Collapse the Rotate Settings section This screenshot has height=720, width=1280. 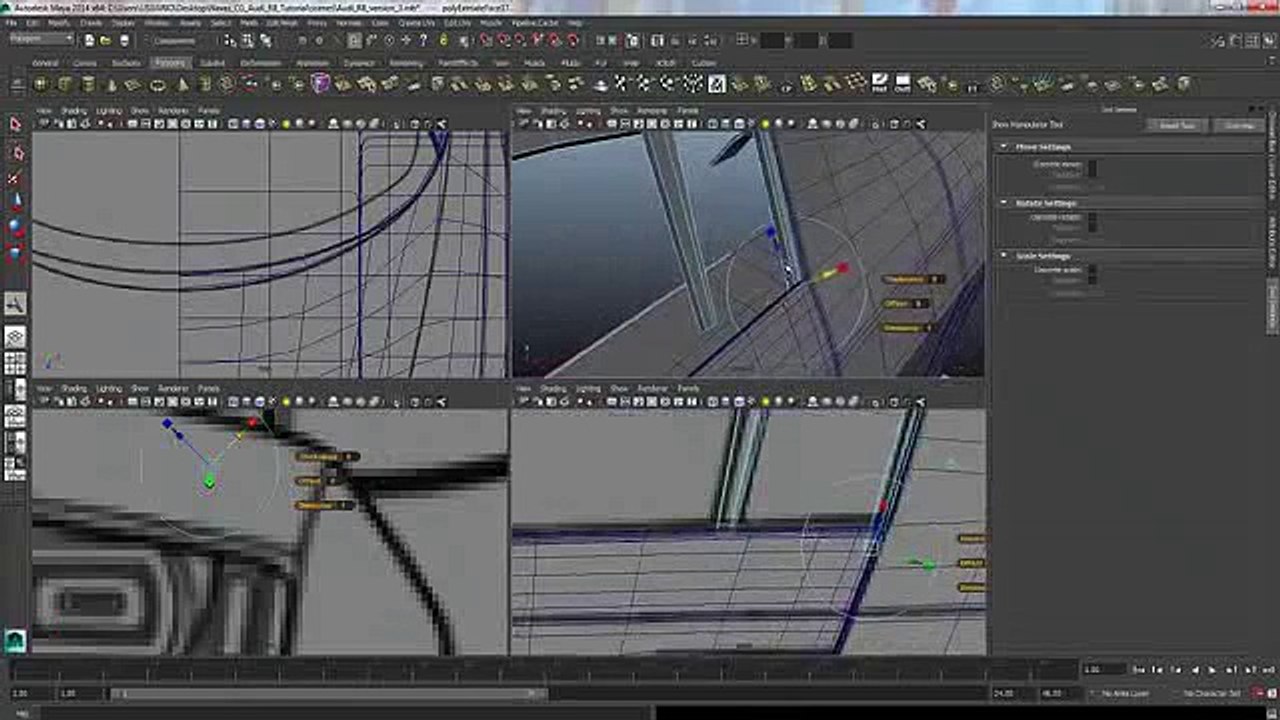1004,203
